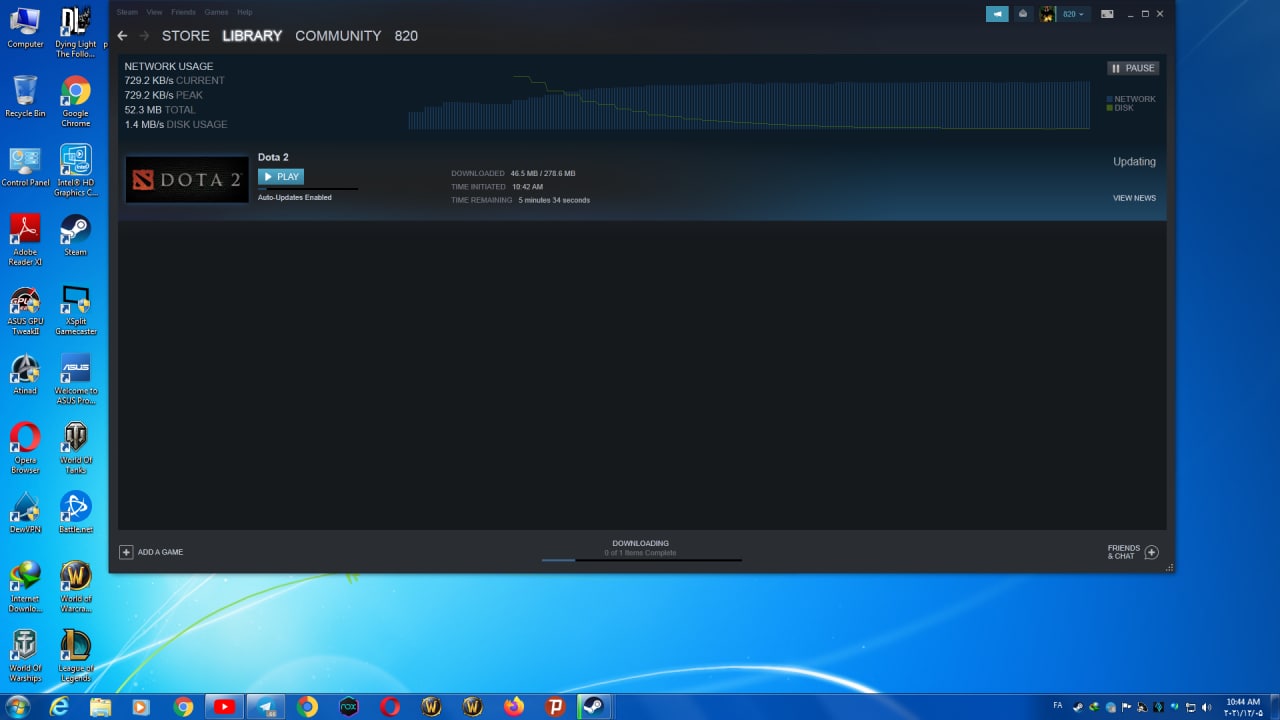Select the Dying Light desktop shortcut
The height and width of the screenshot is (720, 1280).
pyautogui.click(x=76, y=32)
